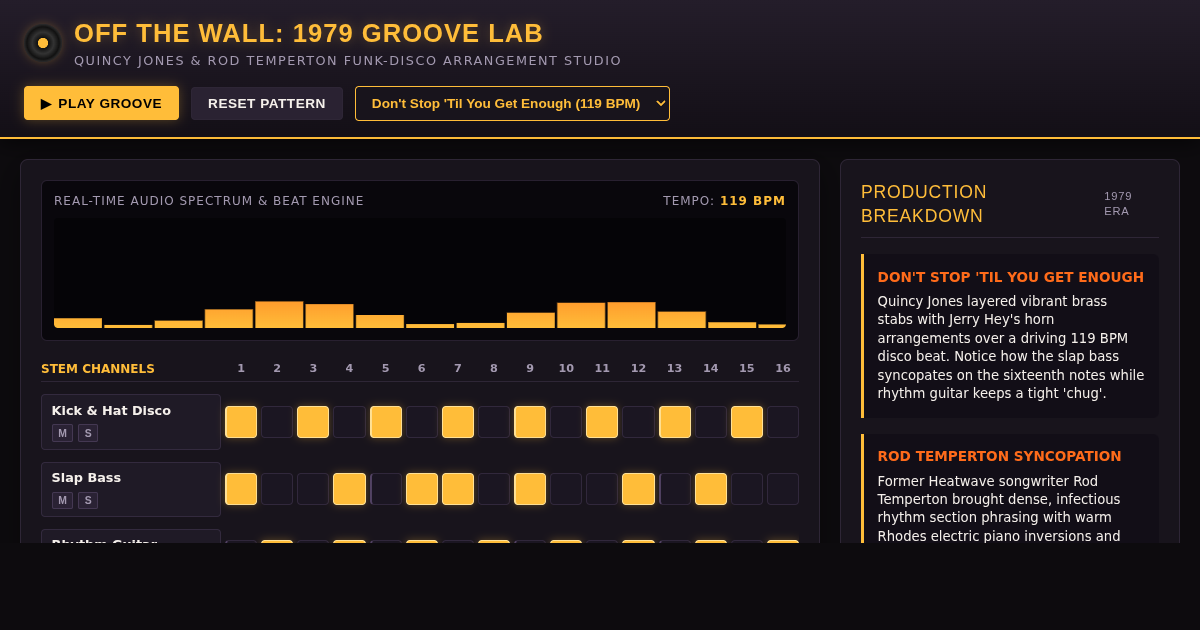Toggle Slap Bass step 15

(747, 489)
